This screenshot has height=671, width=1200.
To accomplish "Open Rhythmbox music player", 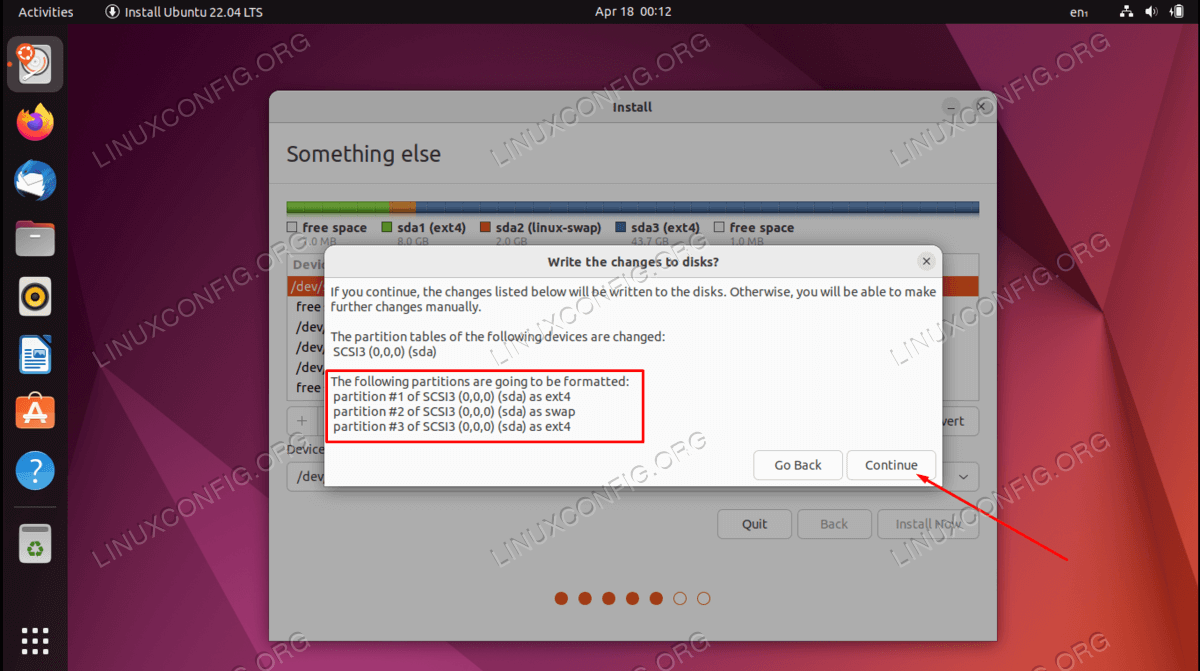I will click(35, 297).
